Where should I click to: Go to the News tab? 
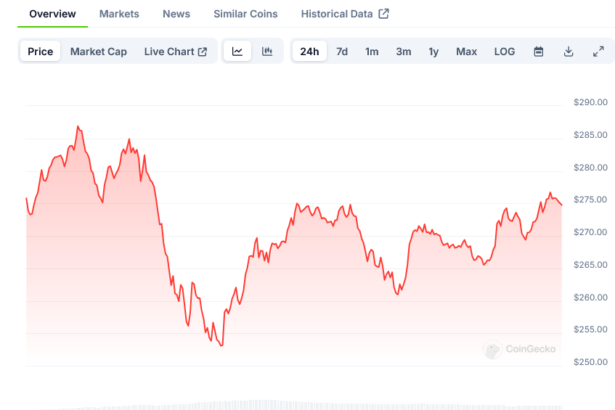click(176, 14)
